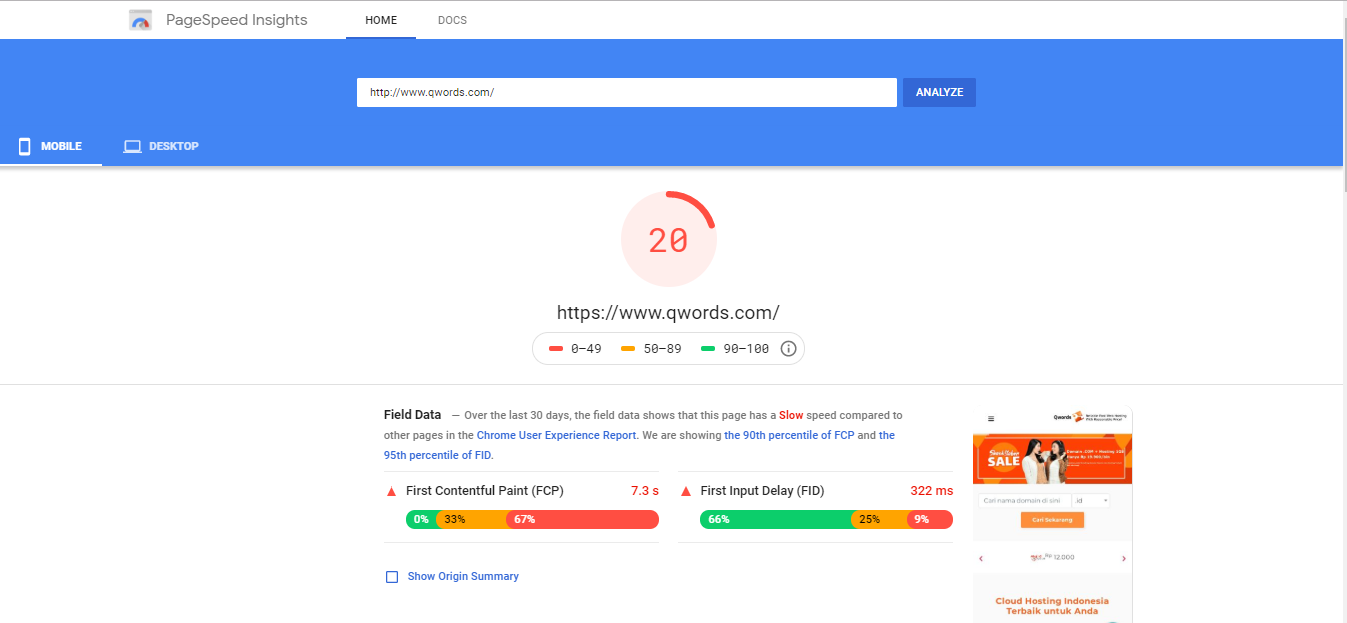Select the phone icon beside MOBILE
The height and width of the screenshot is (623, 1347).
[x=24, y=146]
